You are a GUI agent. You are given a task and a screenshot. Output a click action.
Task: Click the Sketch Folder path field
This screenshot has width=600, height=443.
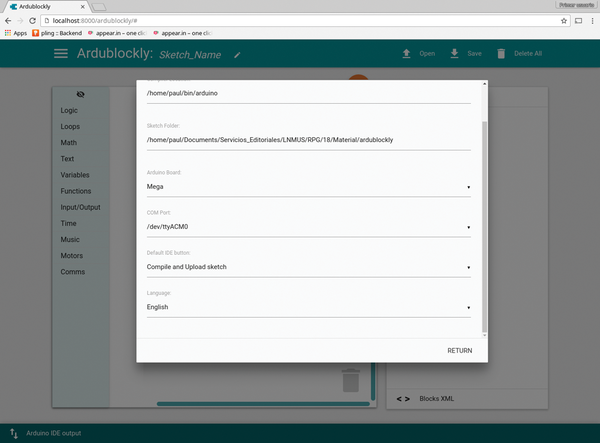click(x=308, y=140)
